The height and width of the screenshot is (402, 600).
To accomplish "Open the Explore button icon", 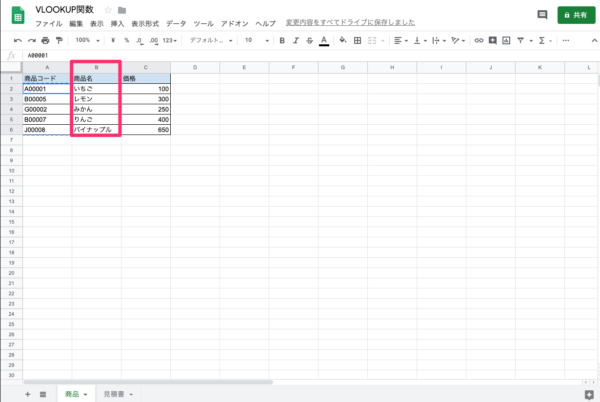I will pyautogui.click(x=589, y=395).
